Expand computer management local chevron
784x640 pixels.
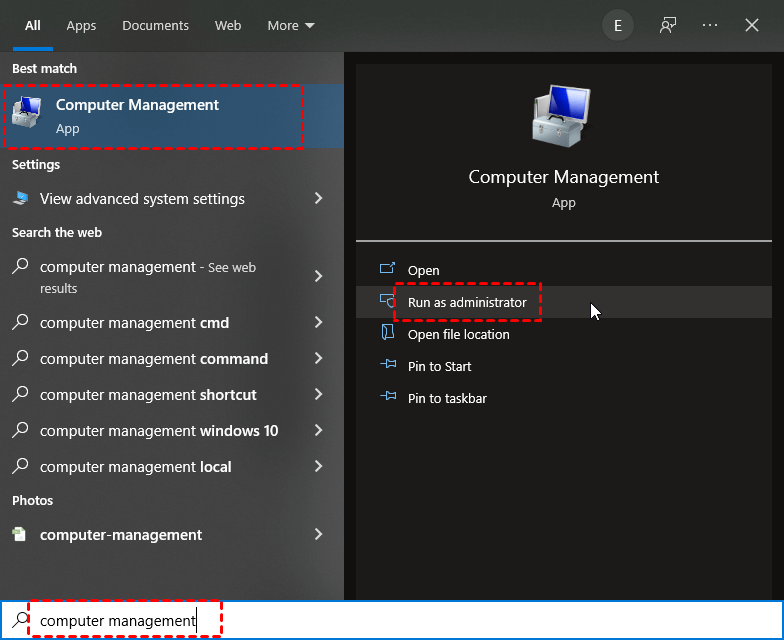[318, 466]
